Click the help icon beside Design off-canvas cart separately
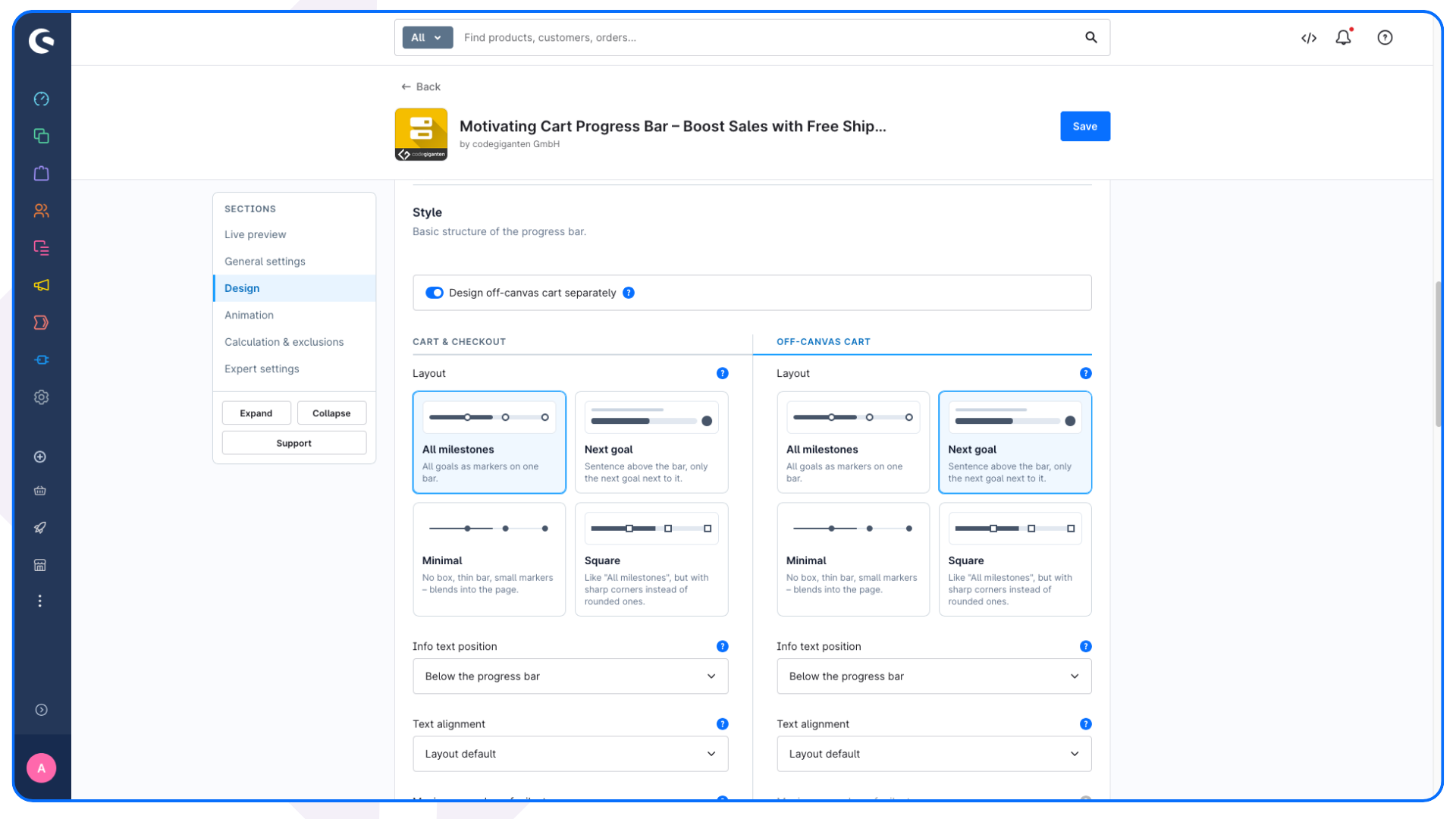 [x=629, y=293]
